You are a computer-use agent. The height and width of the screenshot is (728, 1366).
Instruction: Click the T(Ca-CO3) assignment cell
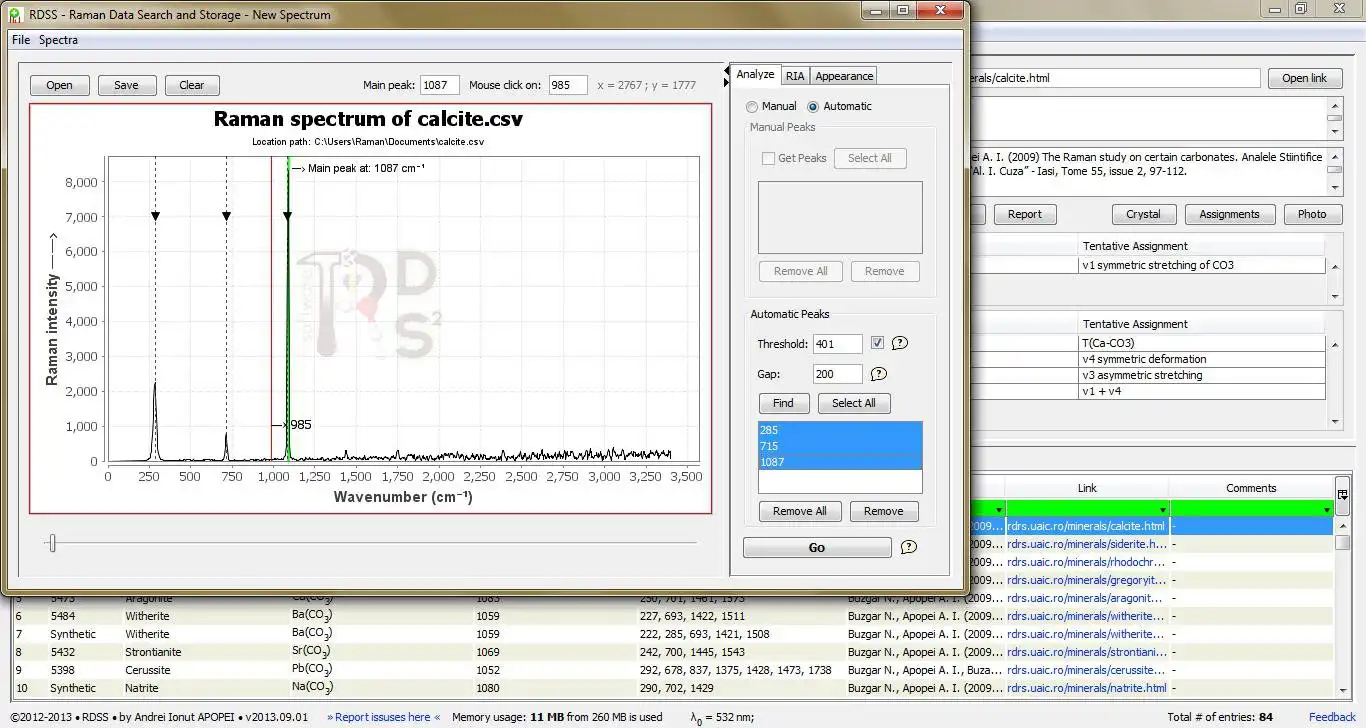(x=1202, y=343)
